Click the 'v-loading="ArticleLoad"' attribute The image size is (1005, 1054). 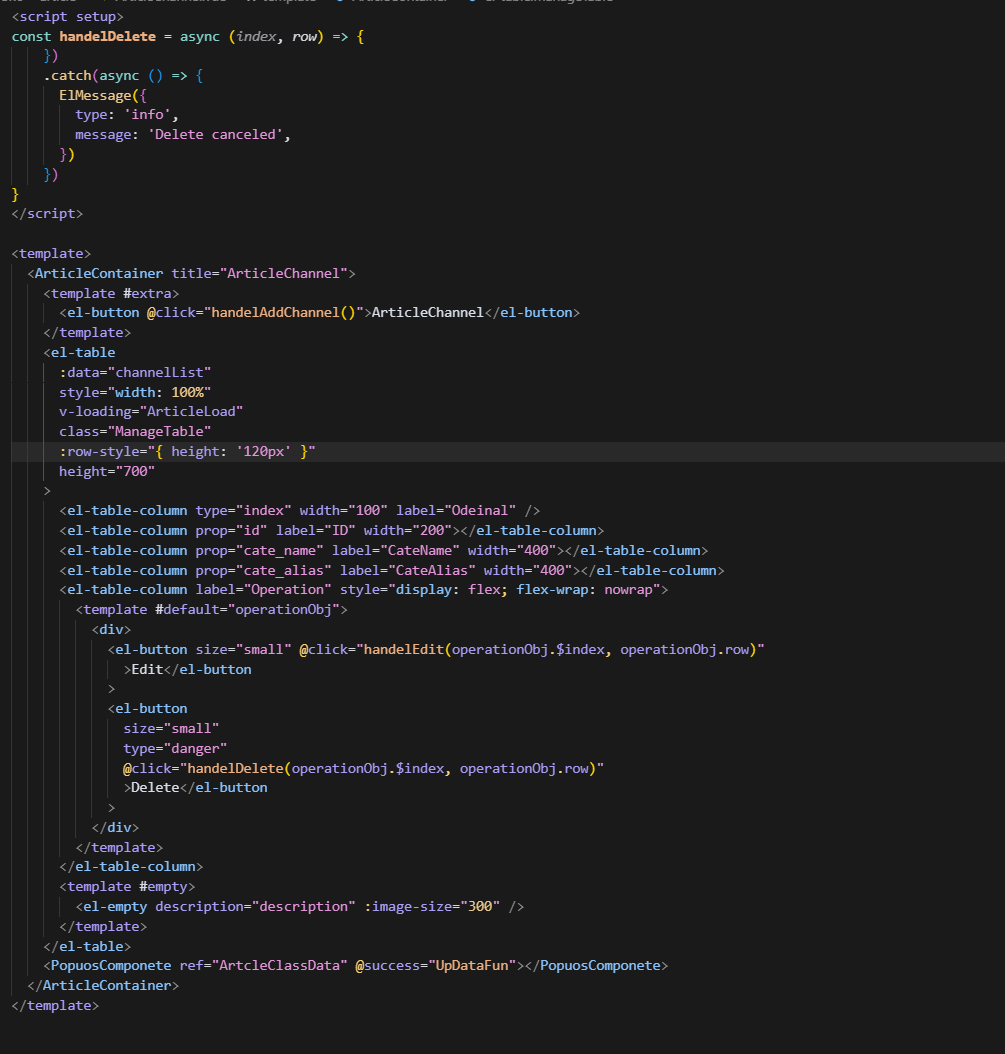coord(151,411)
